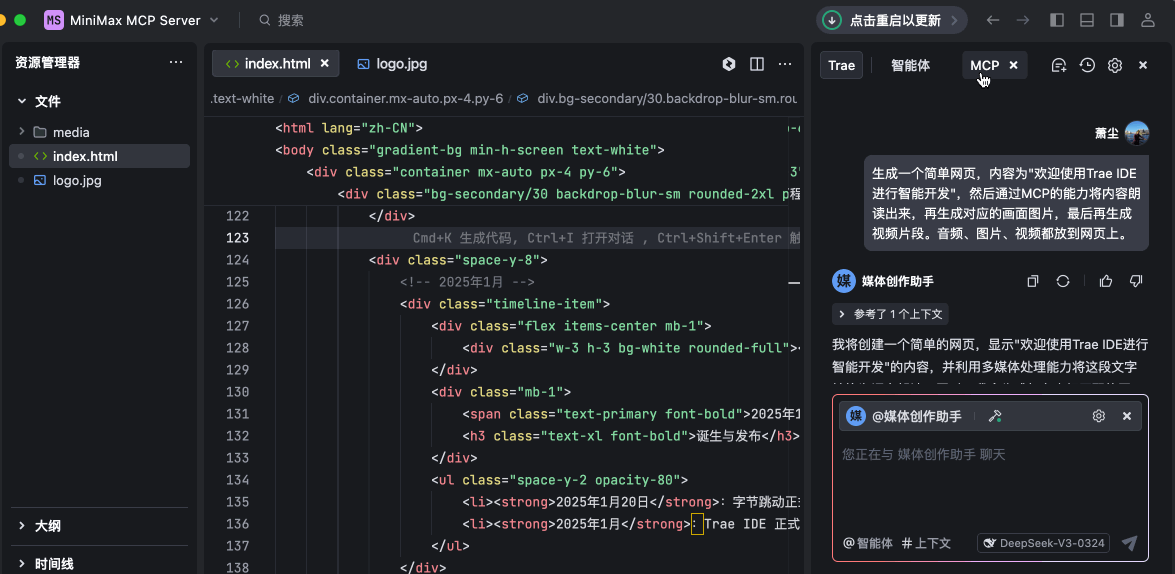Thumbs down the assistant response
Image resolution: width=1175 pixels, height=574 pixels.
coord(1135,281)
